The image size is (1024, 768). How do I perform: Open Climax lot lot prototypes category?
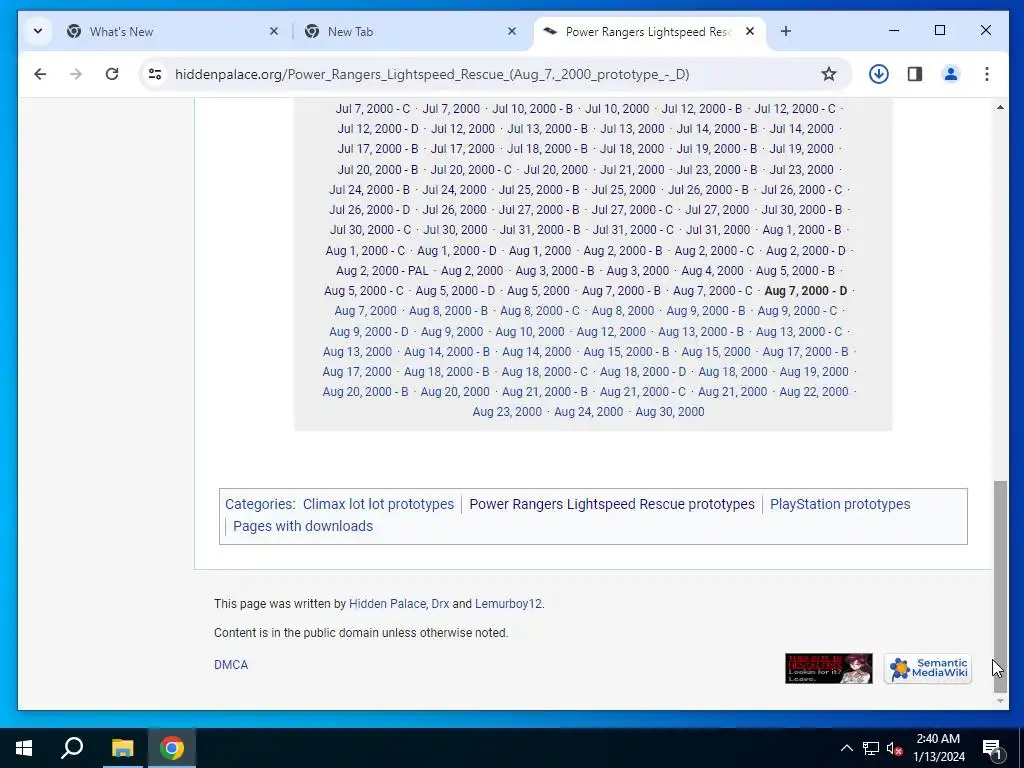[378, 504]
